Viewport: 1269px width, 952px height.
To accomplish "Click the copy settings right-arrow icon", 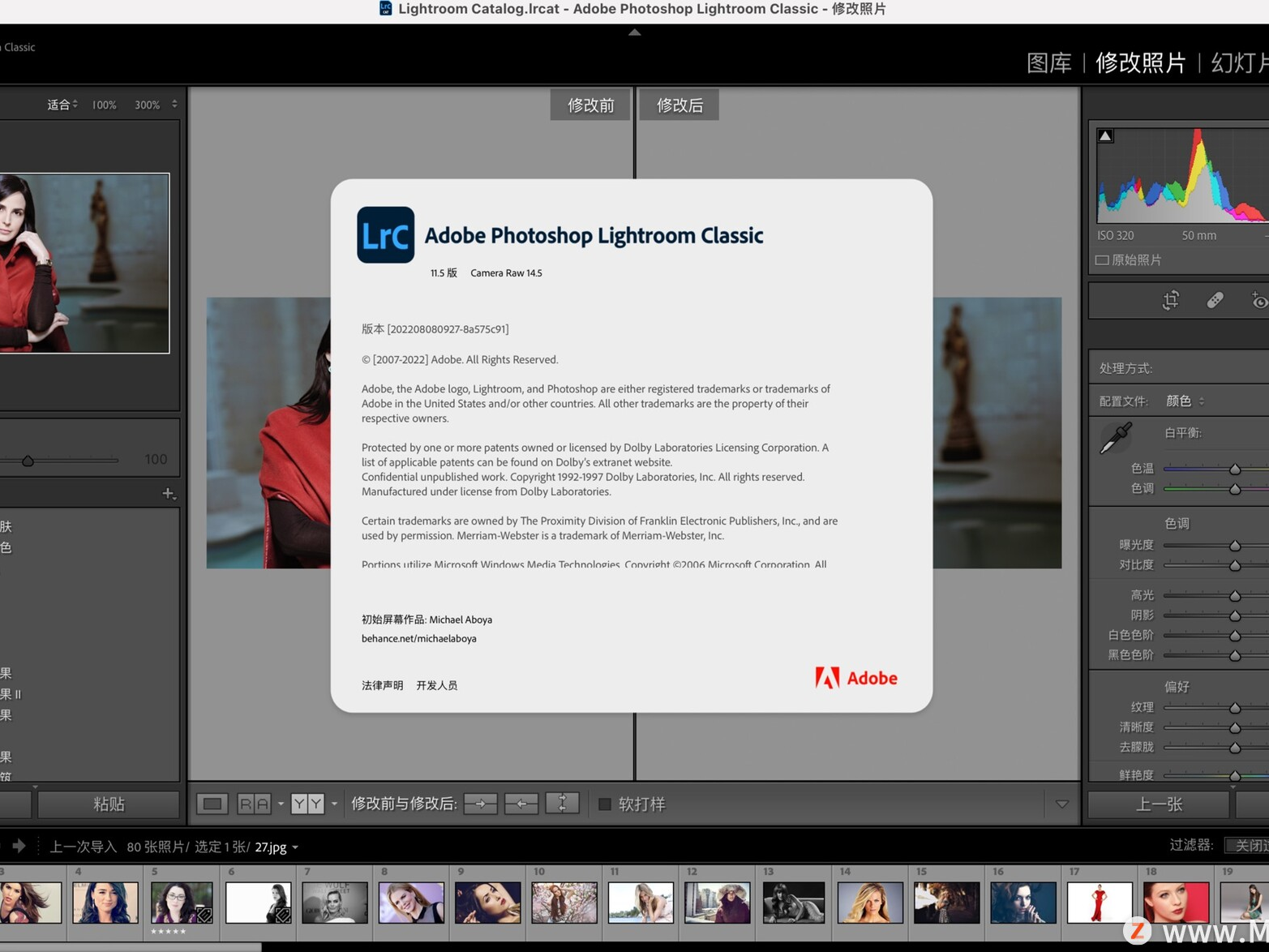I will (480, 803).
